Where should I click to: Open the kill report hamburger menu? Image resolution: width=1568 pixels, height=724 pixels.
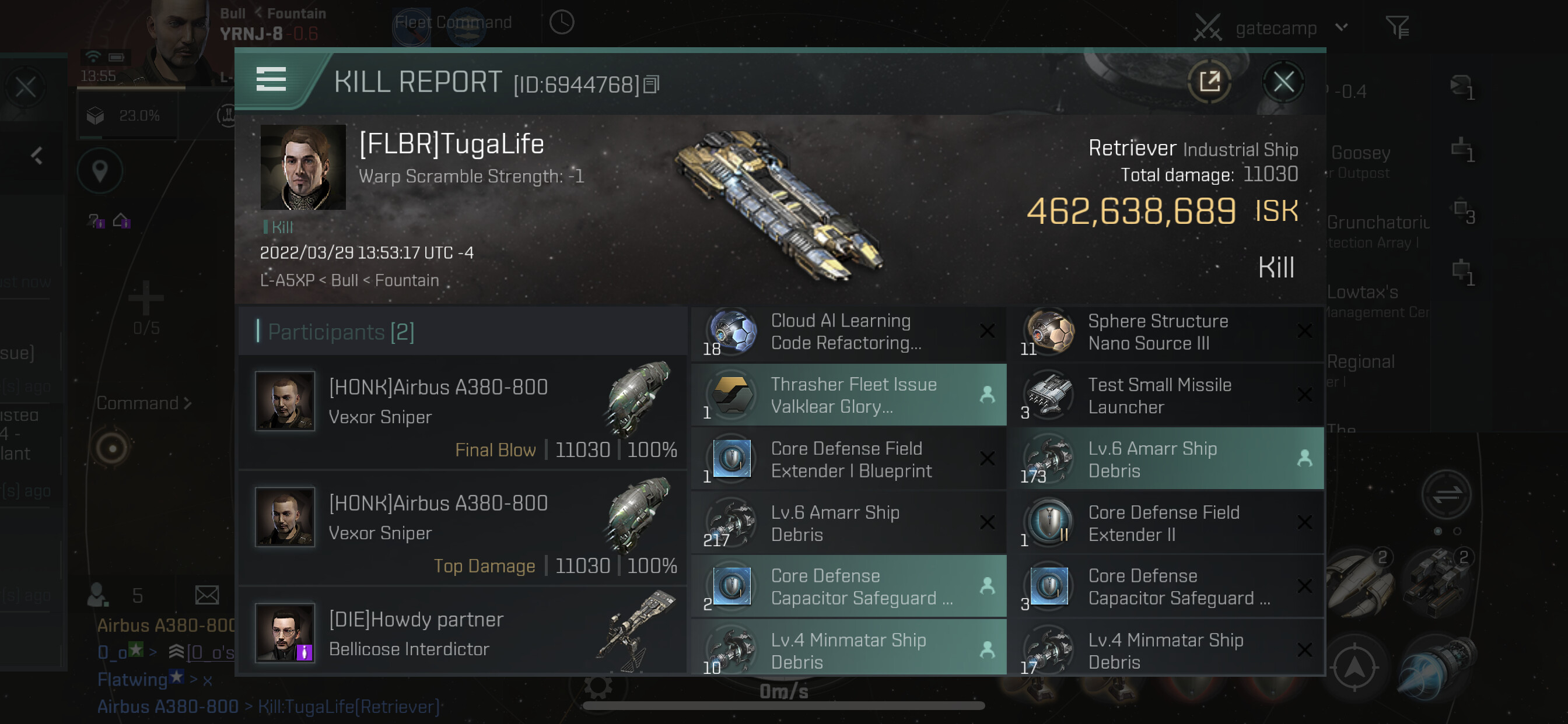271,80
